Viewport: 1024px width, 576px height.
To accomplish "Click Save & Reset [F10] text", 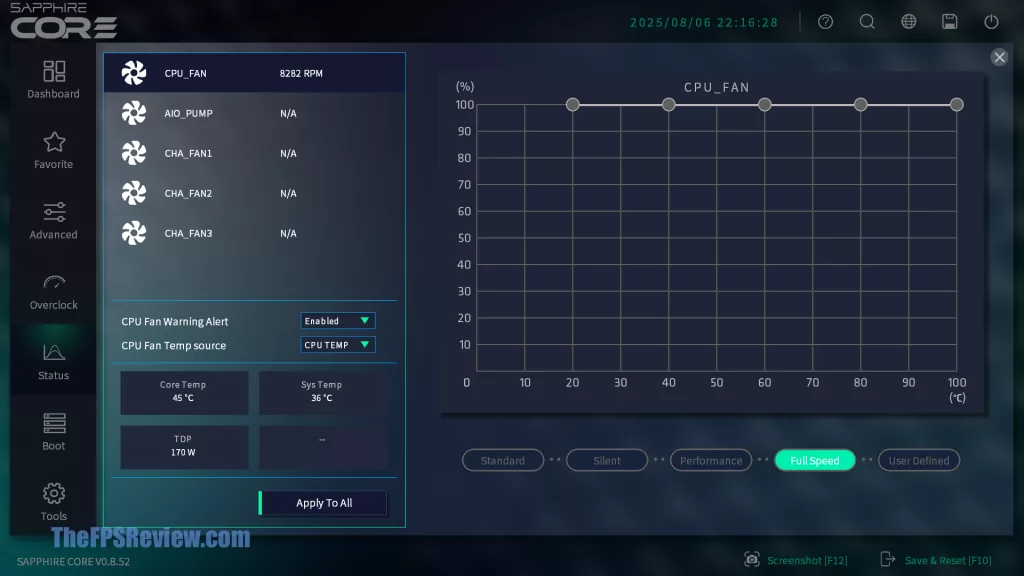I will pos(948,560).
